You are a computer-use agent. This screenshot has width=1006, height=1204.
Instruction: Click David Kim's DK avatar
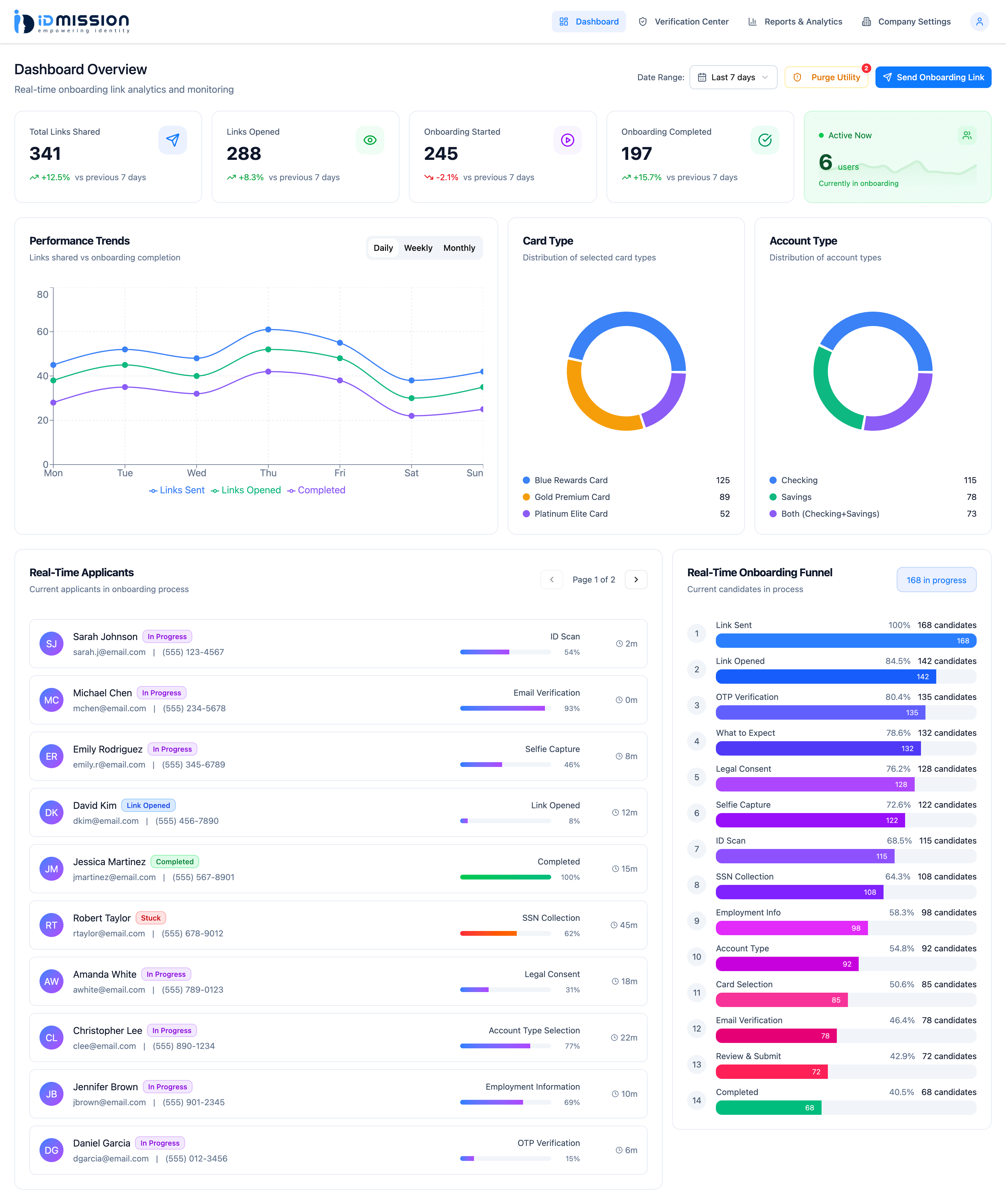[51, 812]
